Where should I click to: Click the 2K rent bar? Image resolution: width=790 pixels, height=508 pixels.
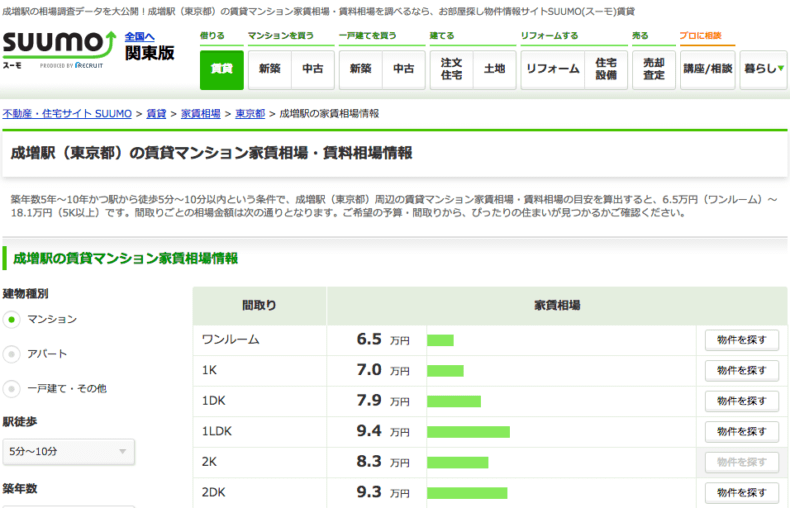(x=457, y=462)
